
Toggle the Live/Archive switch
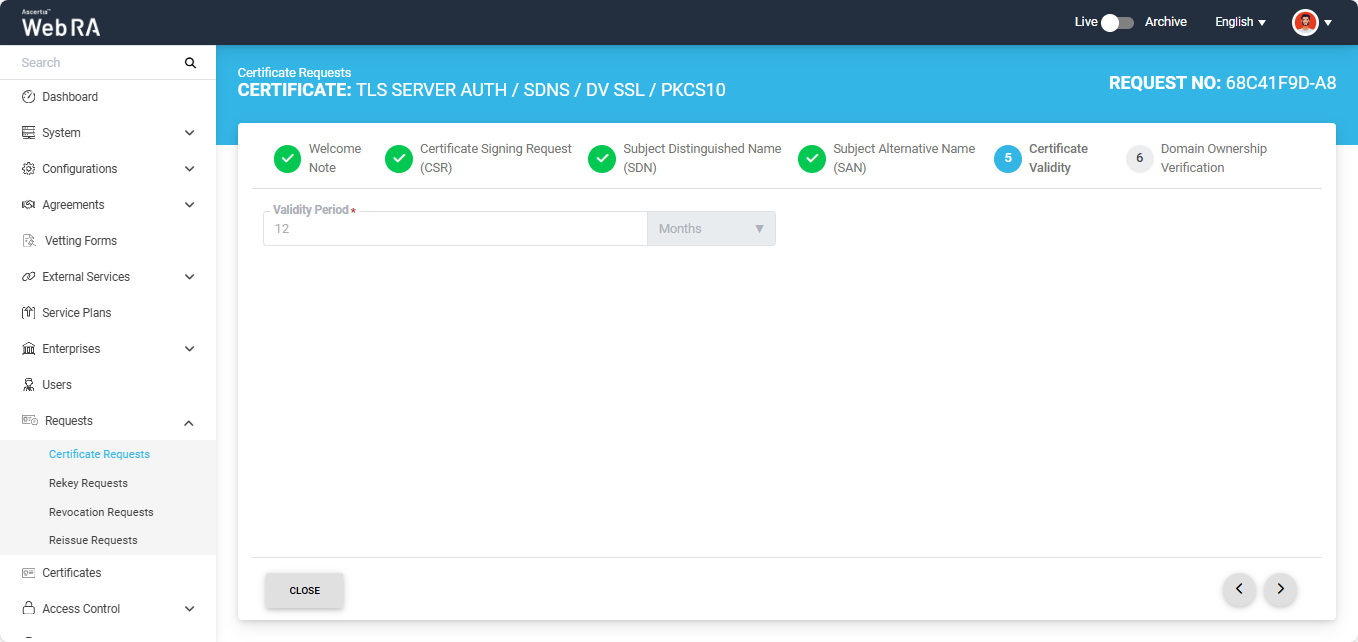(1116, 22)
